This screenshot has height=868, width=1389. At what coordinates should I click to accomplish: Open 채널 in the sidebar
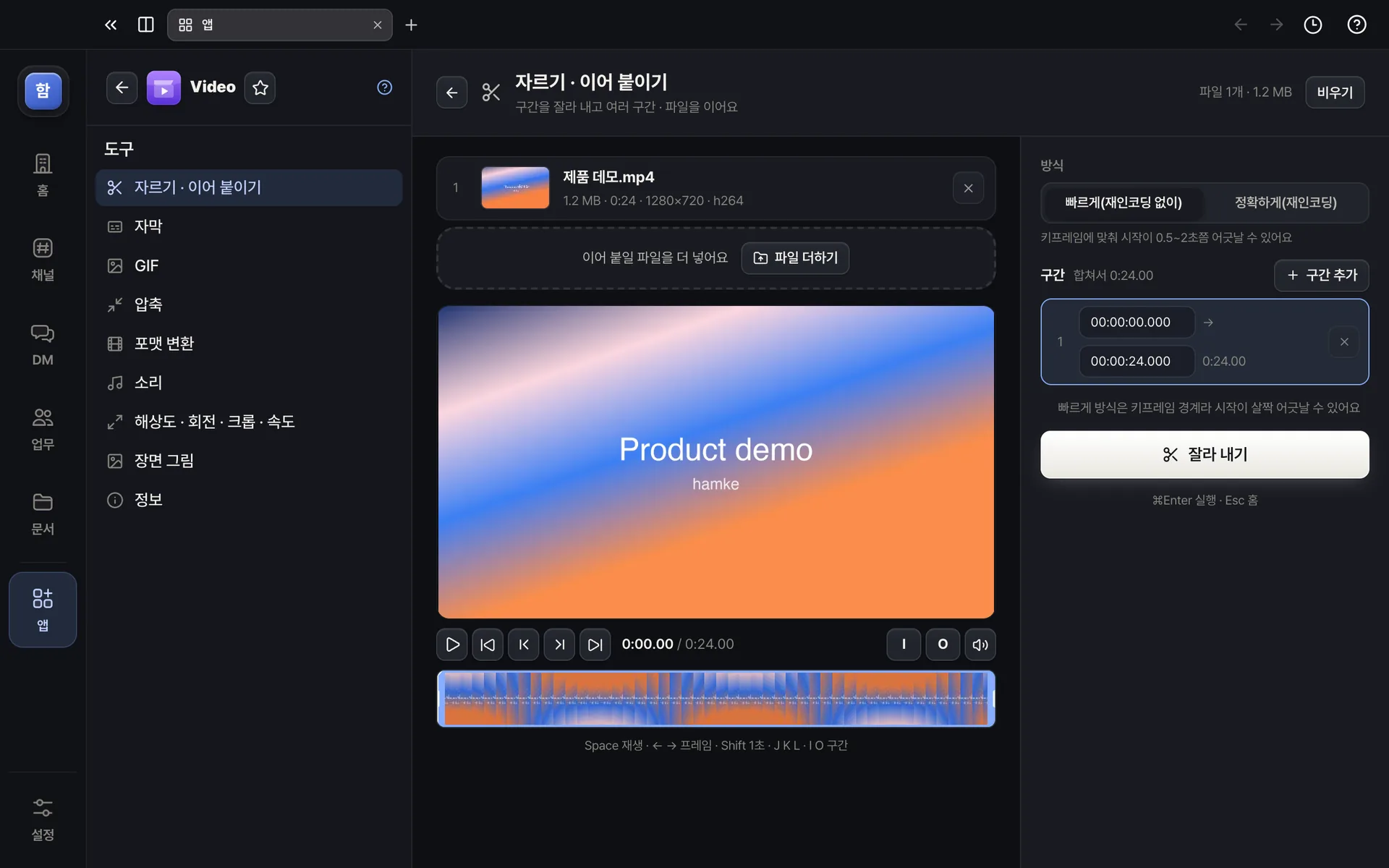[43, 260]
